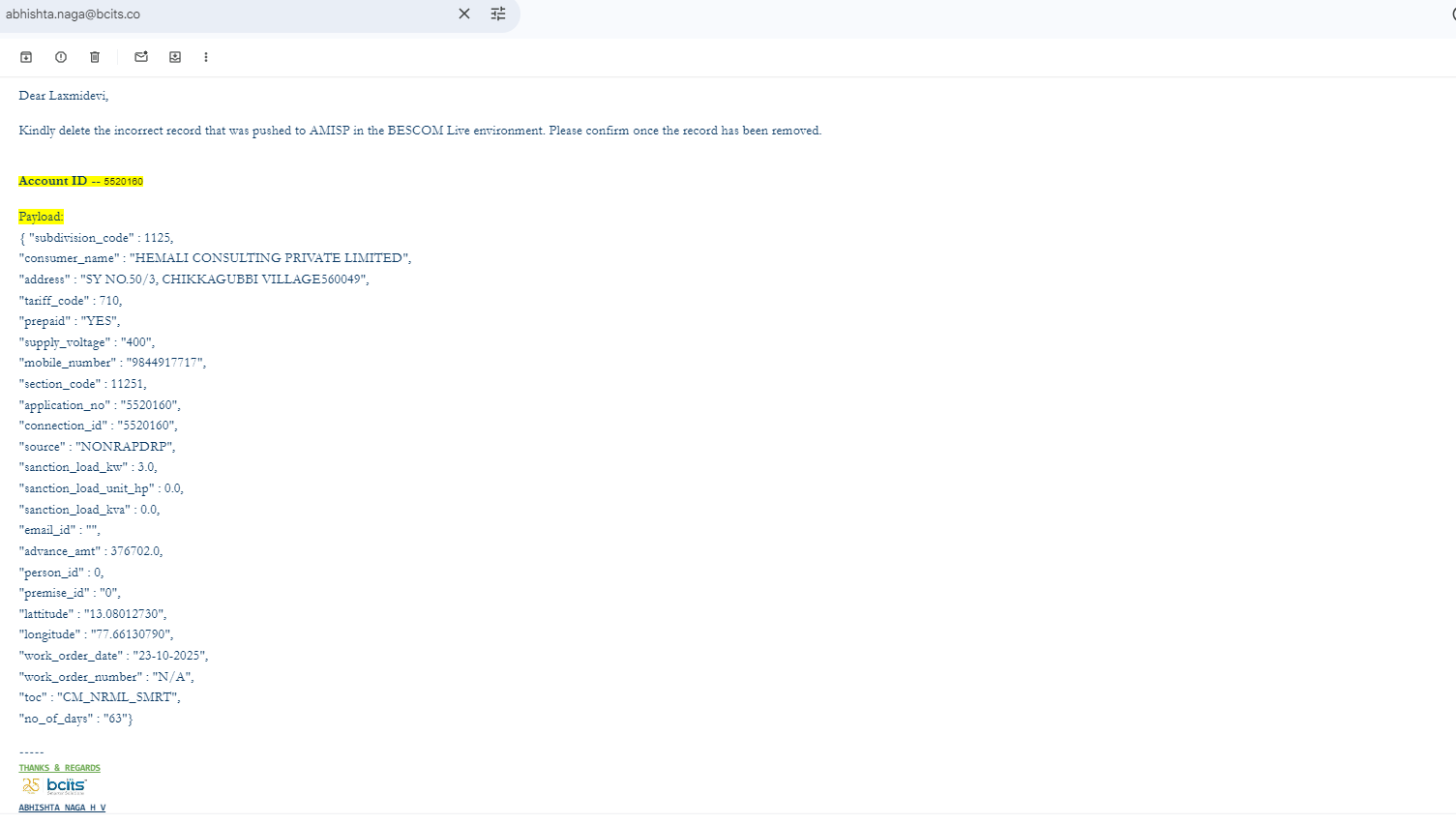Delete this email with the trash icon
Screen dimensions: 1456x824
pyautogui.click(x=95, y=57)
